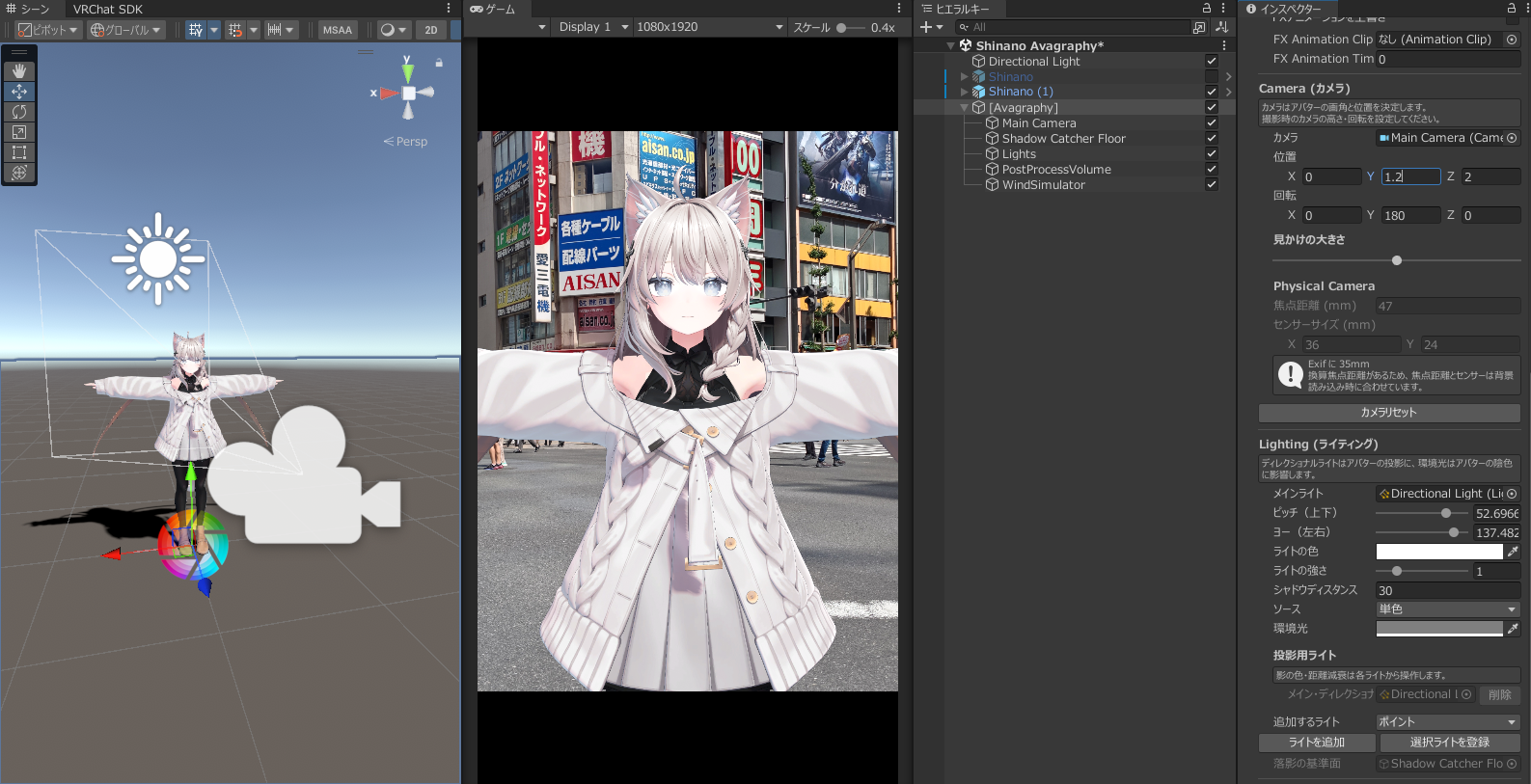Click the 選択ライトを登録 button
The height and width of the screenshot is (784, 1531).
pyautogui.click(x=1450, y=743)
